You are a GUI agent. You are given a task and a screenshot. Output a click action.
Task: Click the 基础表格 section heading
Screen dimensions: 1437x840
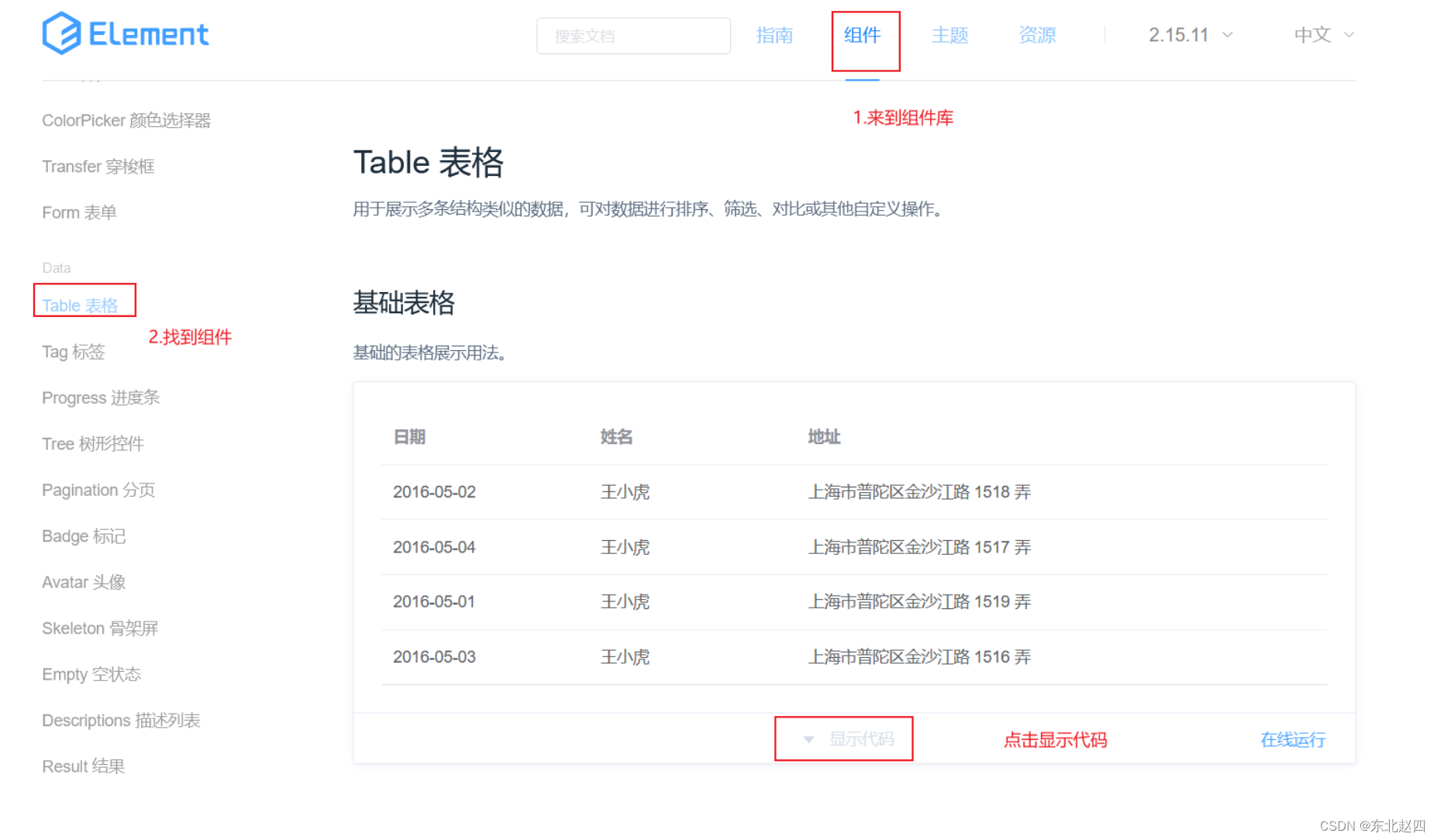(404, 302)
